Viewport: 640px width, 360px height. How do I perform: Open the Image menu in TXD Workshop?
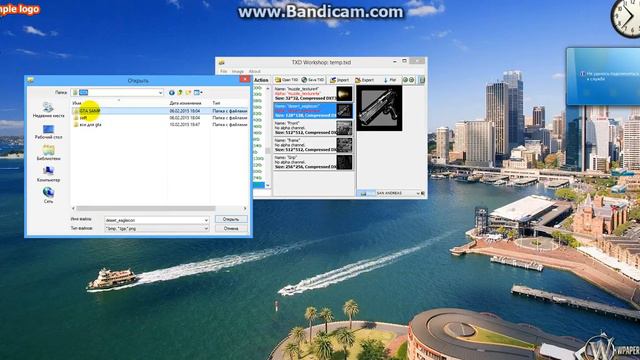pyautogui.click(x=238, y=71)
